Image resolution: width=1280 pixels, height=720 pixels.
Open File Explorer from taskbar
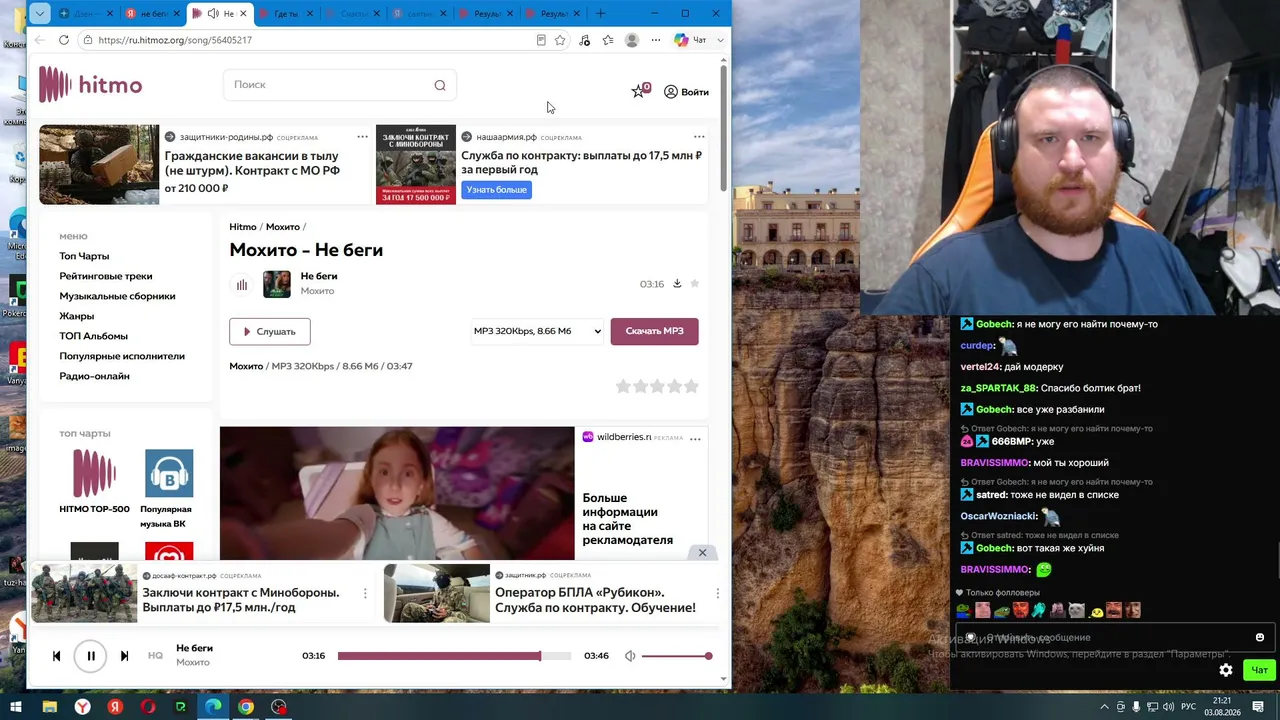pyautogui.click(x=49, y=707)
